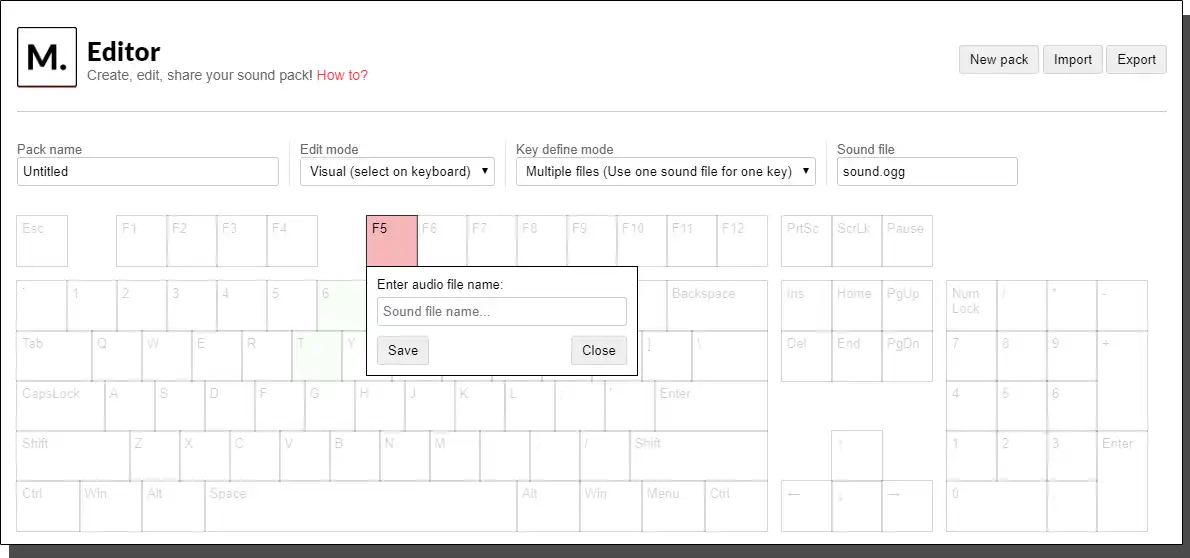Expand the Key define mode dropdown

point(665,171)
